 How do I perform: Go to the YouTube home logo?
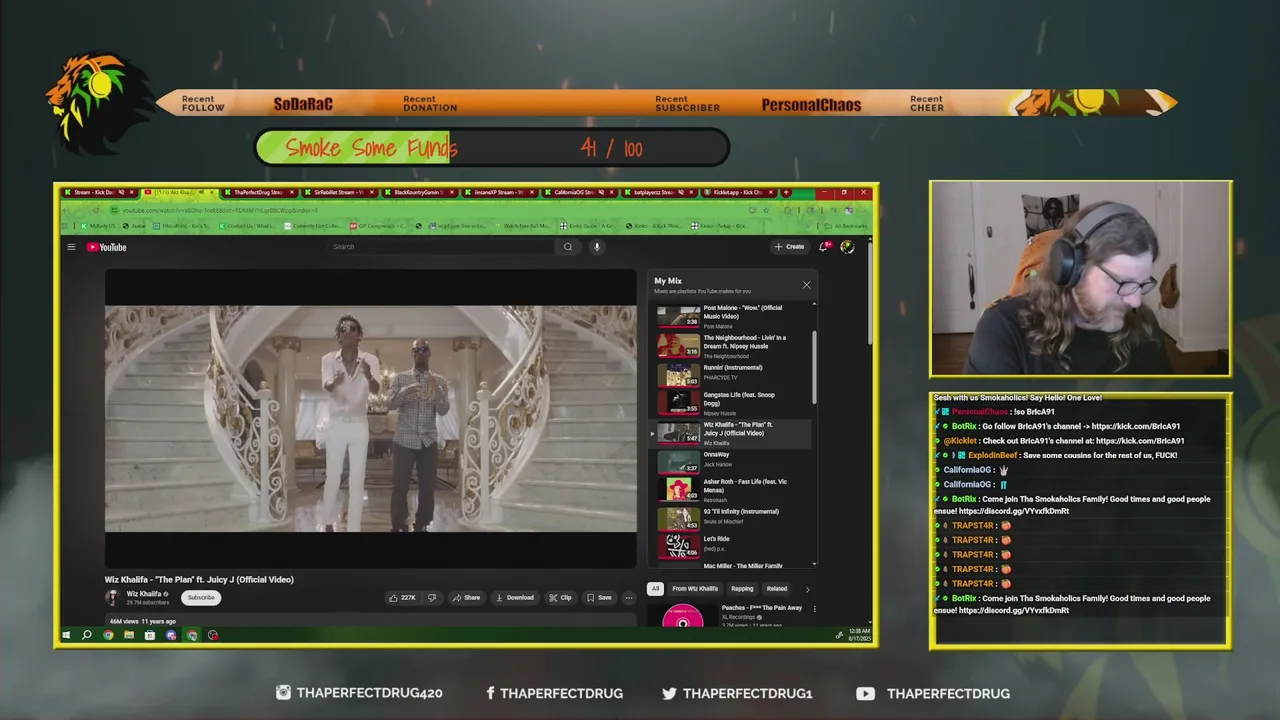click(x=106, y=247)
